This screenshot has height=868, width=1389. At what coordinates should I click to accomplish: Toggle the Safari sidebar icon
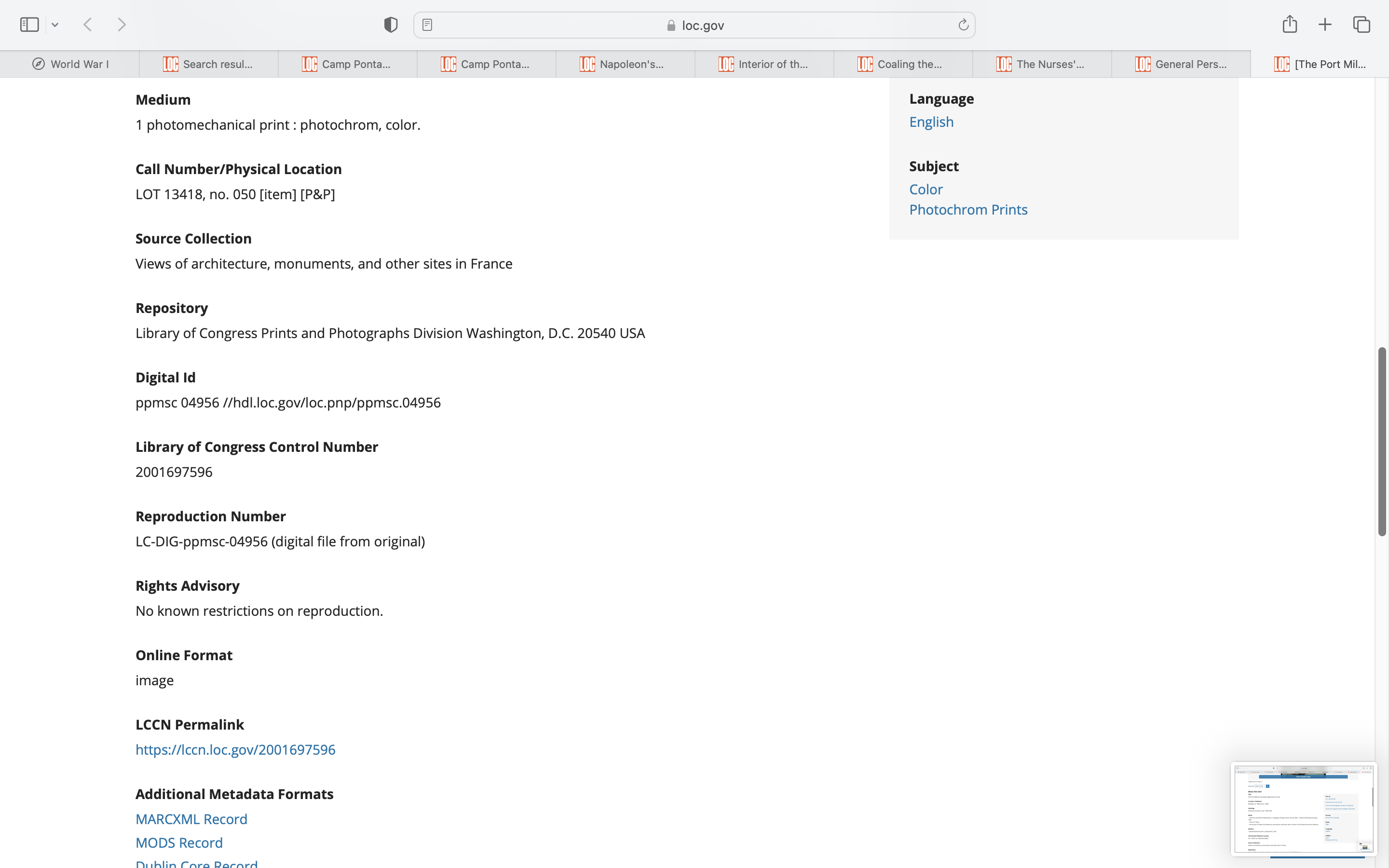(29, 25)
